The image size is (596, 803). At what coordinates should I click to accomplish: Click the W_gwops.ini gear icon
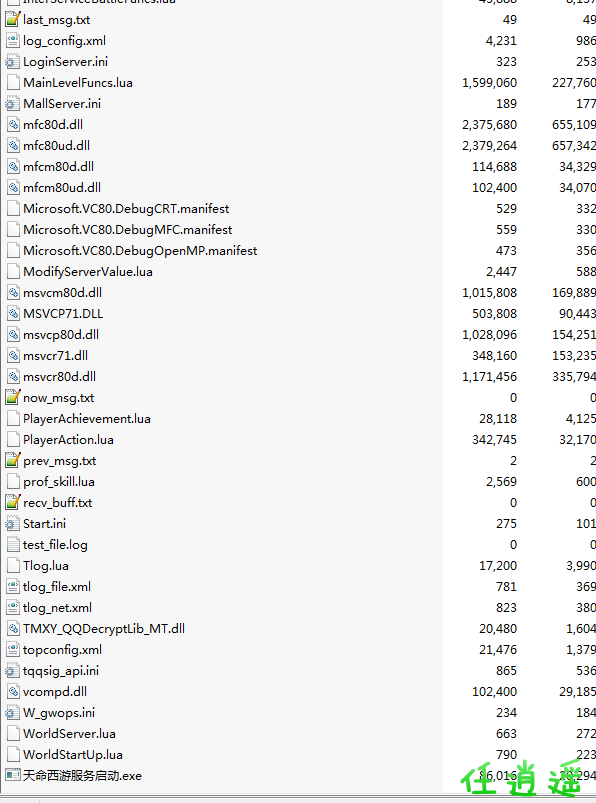[12, 712]
